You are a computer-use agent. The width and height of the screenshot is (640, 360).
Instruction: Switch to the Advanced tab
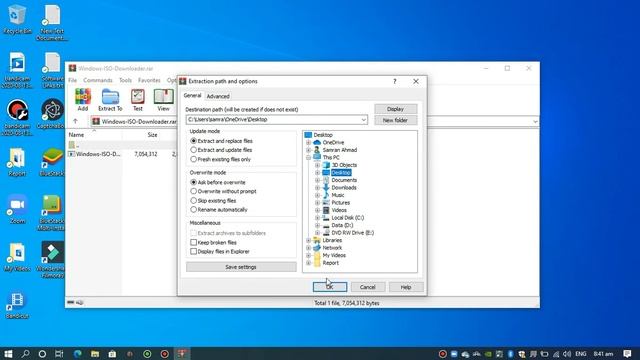click(218, 96)
